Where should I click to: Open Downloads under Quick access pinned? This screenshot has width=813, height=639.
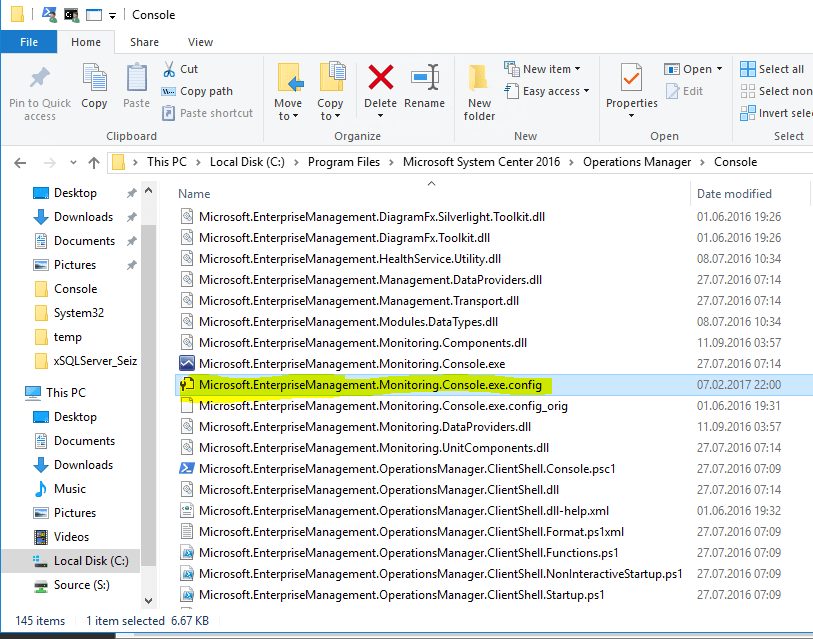tap(83, 217)
